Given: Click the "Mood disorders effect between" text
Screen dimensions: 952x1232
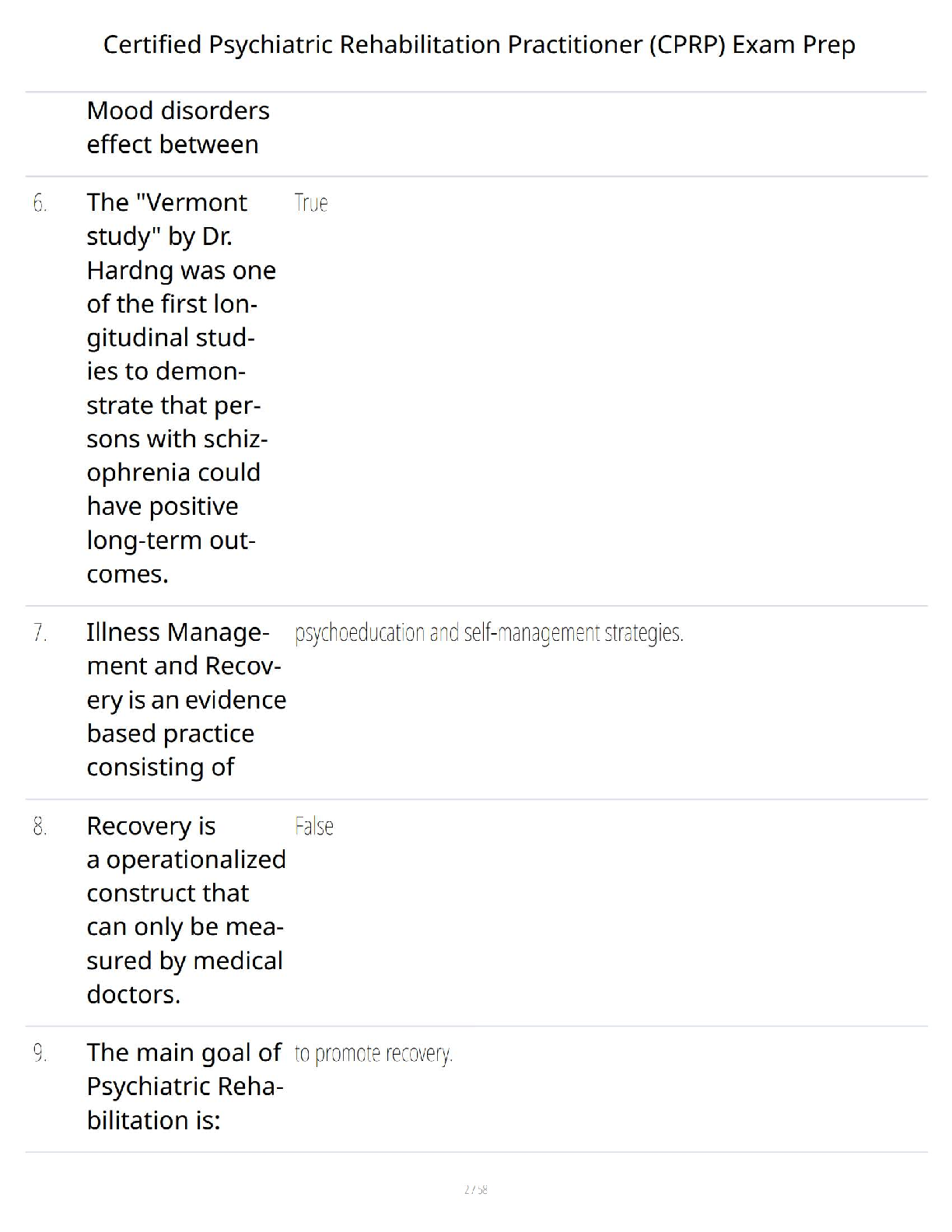Looking at the screenshot, I should [177, 128].
